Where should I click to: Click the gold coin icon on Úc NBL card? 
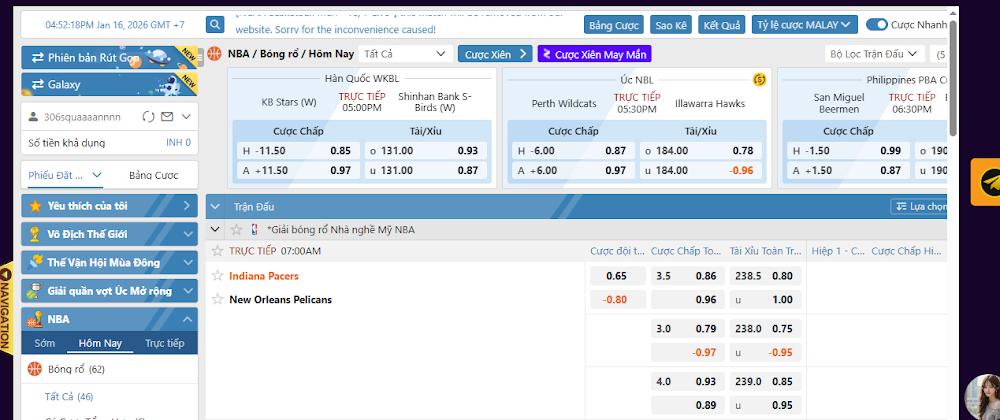click(759, 78)
